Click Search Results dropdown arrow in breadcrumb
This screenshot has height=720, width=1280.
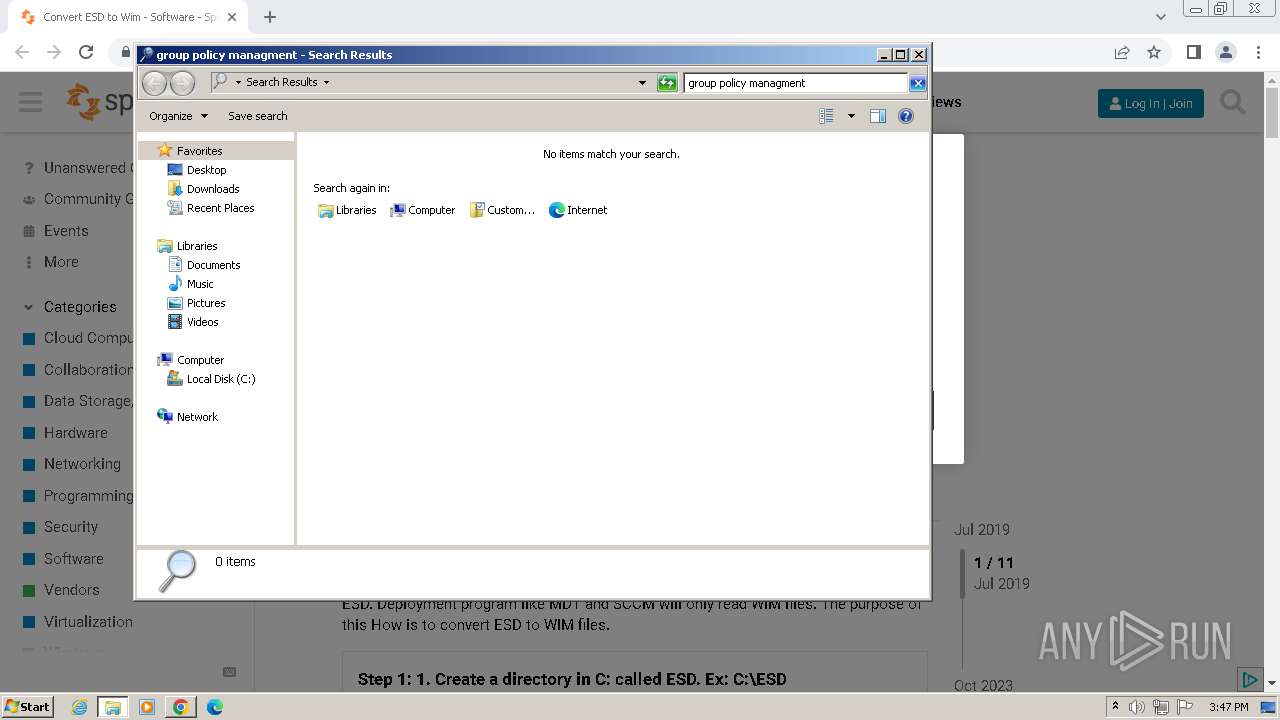pyautogui.click(x=326, y=83)
